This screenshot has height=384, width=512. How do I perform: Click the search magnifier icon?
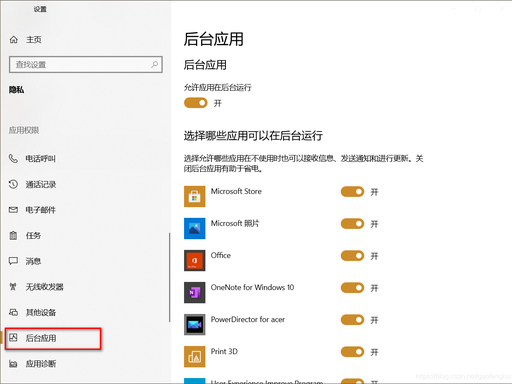(154, 64)
